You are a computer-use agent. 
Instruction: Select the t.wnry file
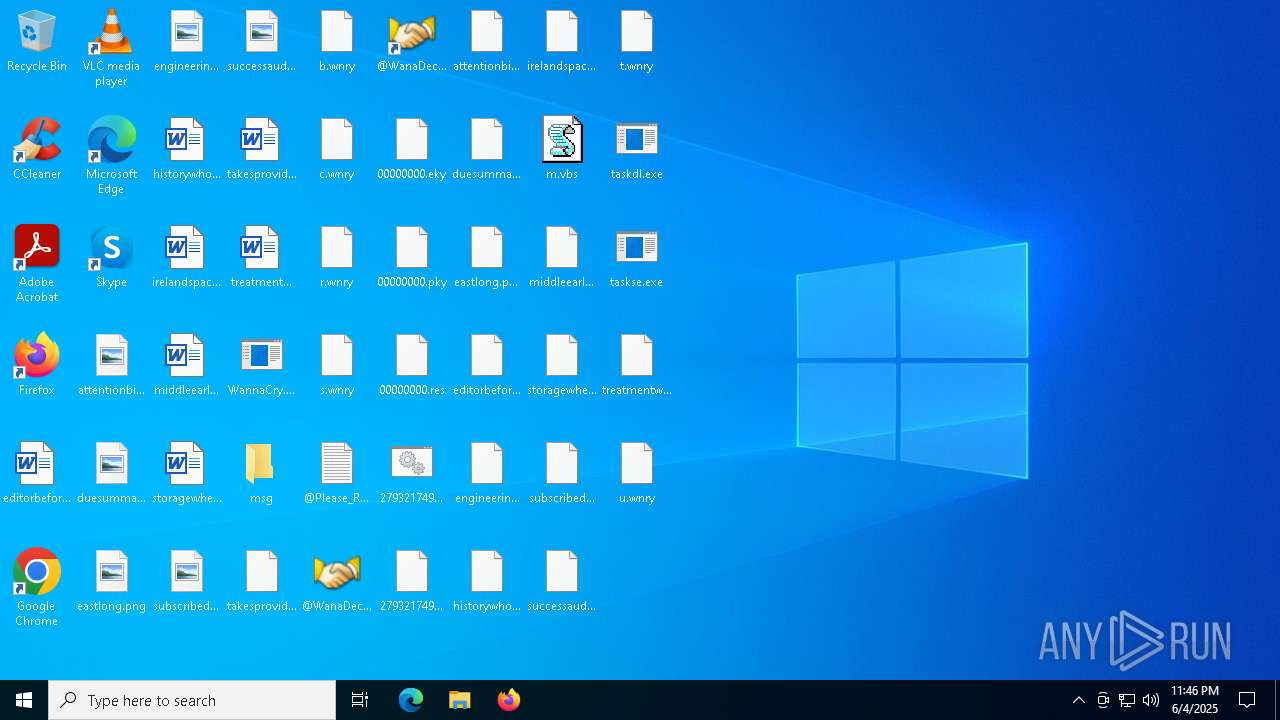coord(637,42)
